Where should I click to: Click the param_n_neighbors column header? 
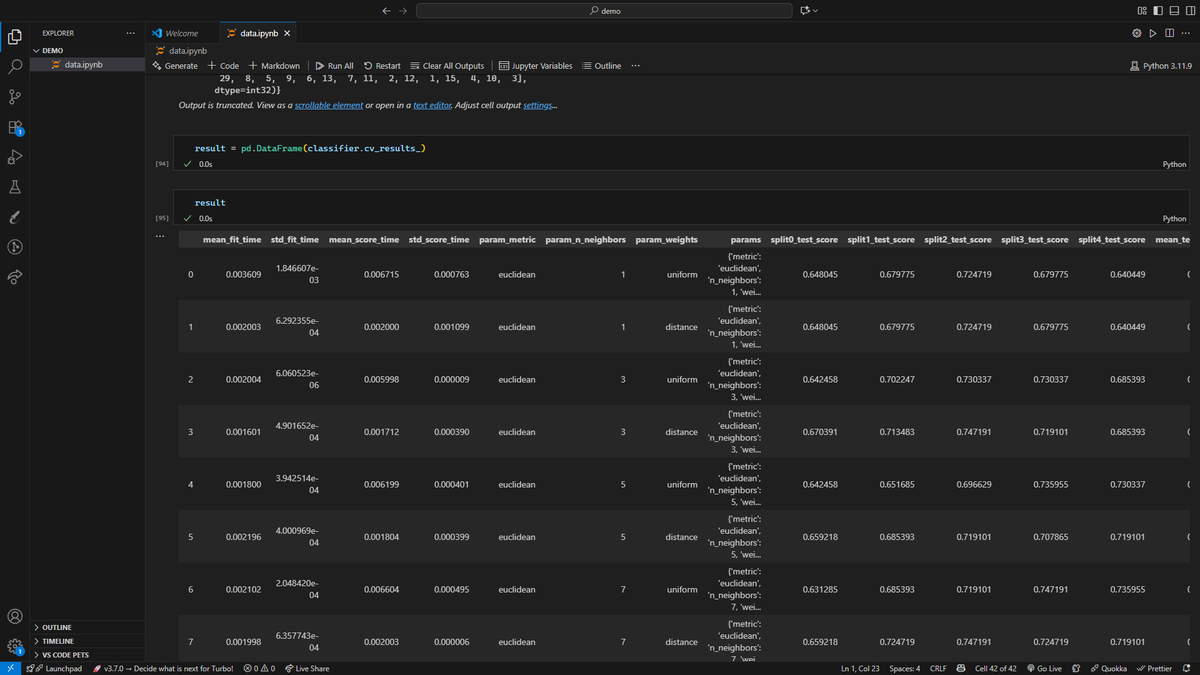[586, 240]
